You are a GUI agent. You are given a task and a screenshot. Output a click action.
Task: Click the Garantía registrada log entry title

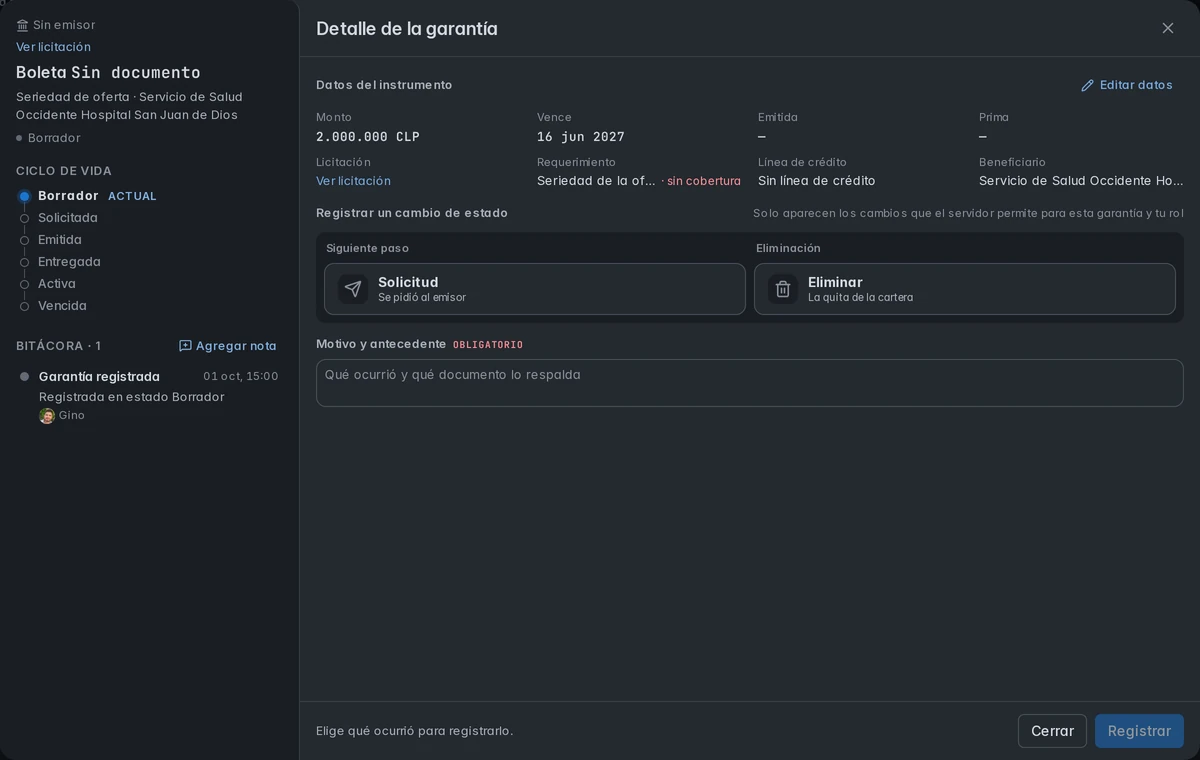coord(99,377)
